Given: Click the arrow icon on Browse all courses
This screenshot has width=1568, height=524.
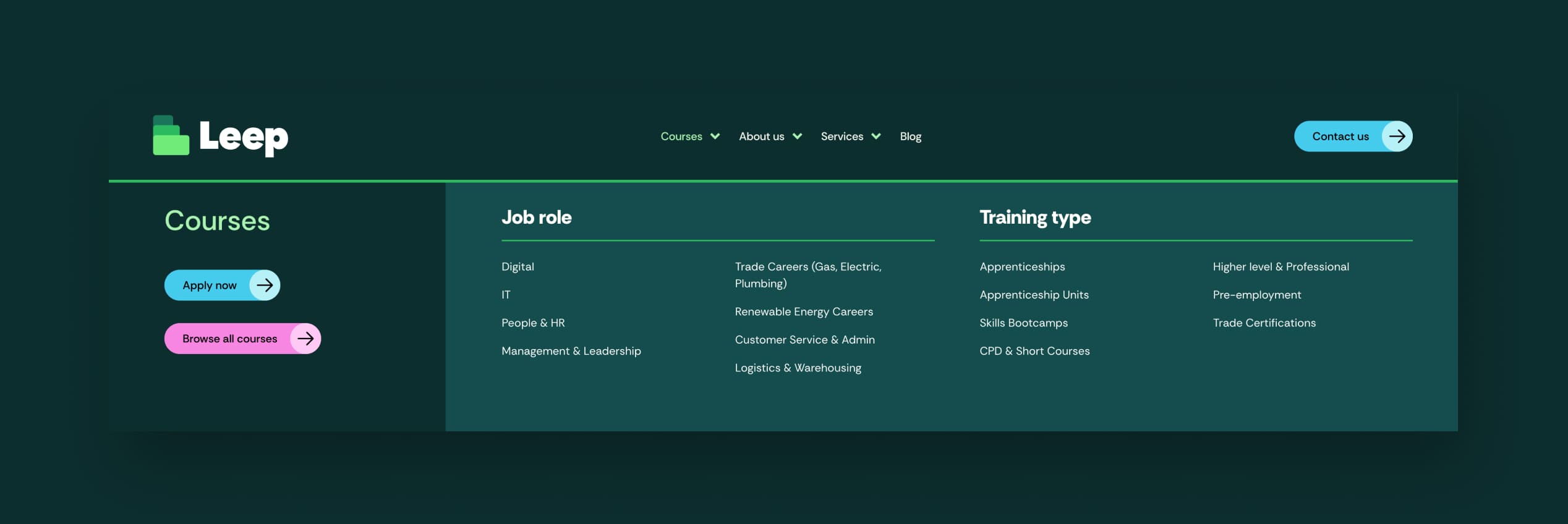Looking at the screenshot, I should (x=305, y=339).
